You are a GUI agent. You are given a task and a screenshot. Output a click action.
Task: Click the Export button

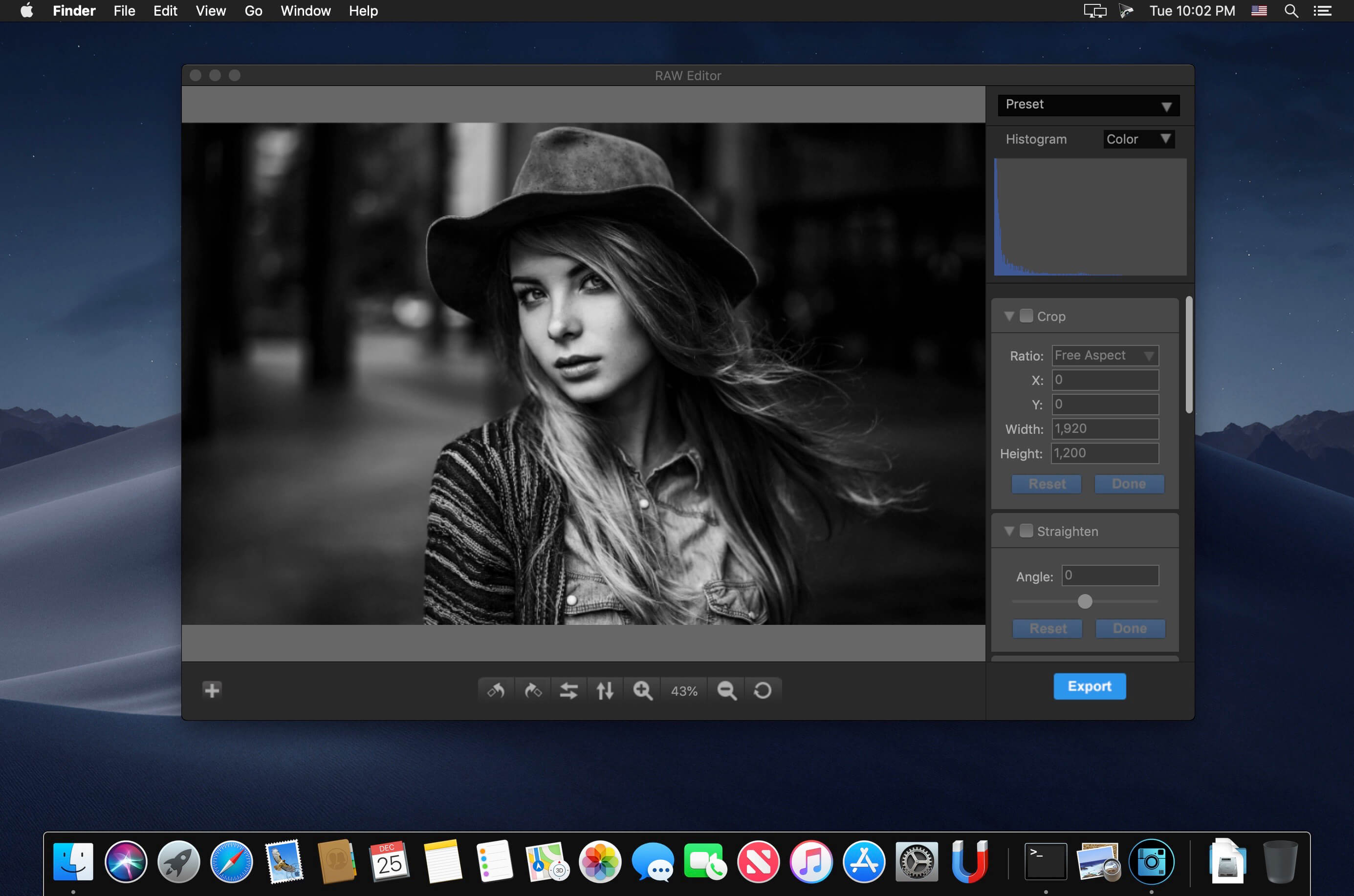pos(1088,686)
